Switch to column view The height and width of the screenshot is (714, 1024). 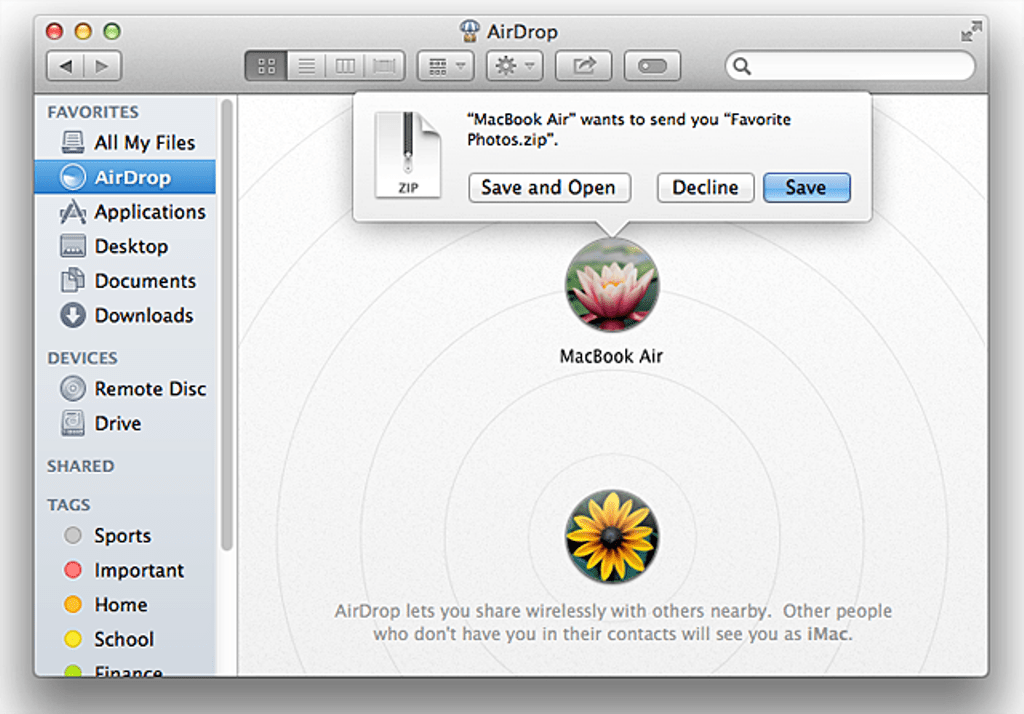coord(345,66)
